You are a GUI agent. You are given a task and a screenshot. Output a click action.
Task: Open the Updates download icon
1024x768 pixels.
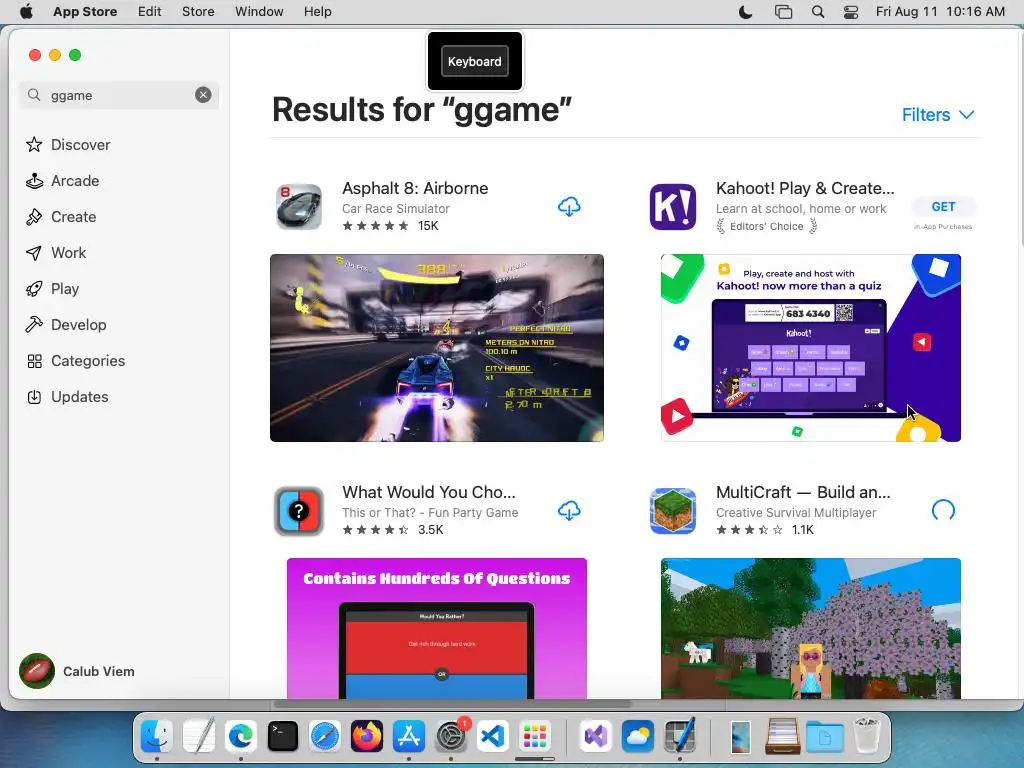click(34, 396)
